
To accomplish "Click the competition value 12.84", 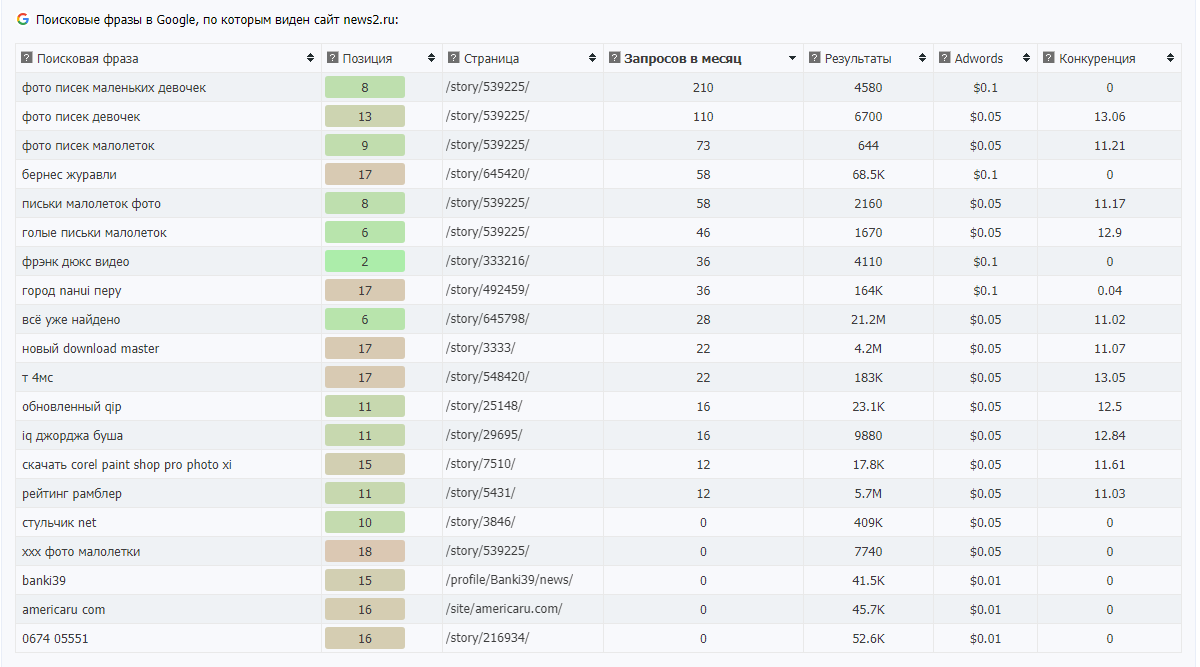I will 1109,436.
